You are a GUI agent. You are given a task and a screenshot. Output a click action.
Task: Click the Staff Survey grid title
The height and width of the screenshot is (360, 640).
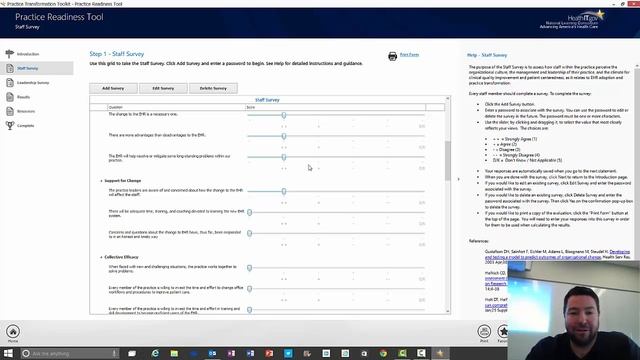267,100
